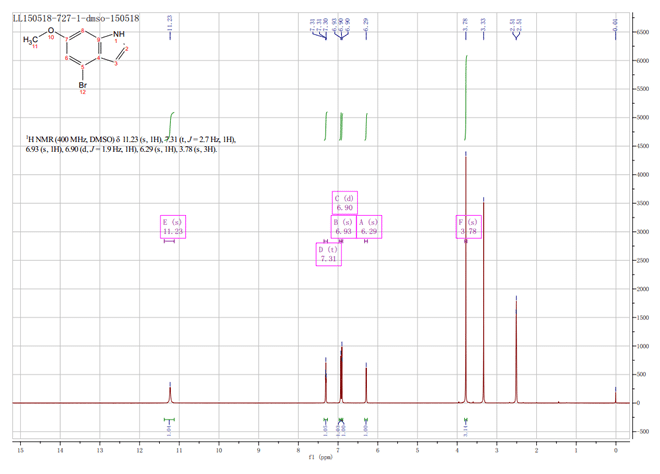The width and height of the screenshot is (660, 474).
Task: Click the 6.29 peak label at top
Action: [x=366, y=24]
